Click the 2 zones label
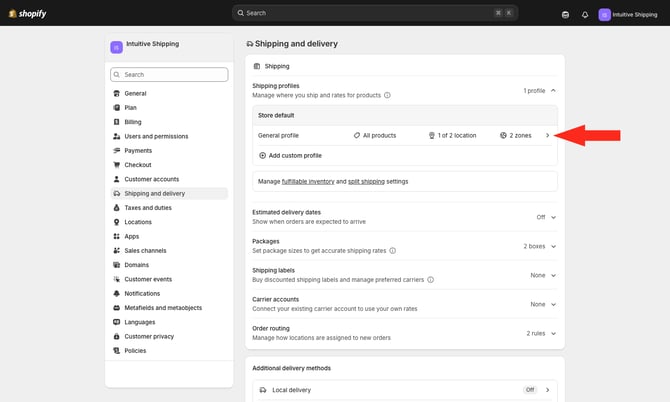 tap(520, 135)
